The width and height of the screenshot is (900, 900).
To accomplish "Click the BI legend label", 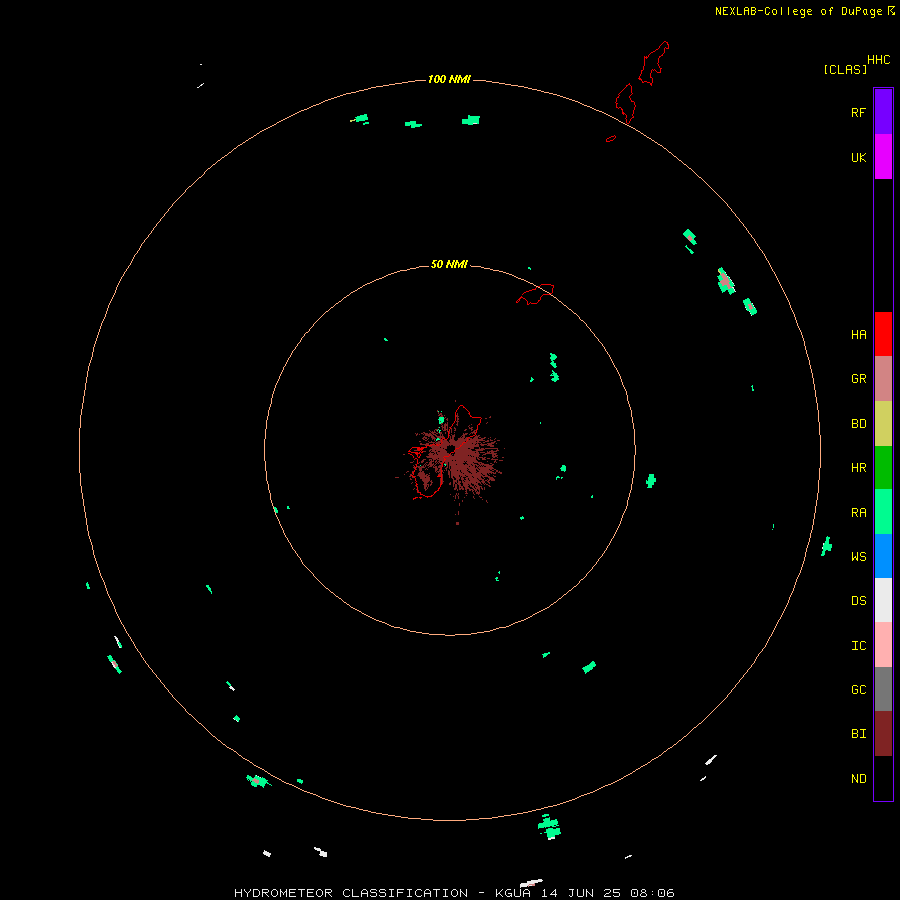I will click(x=858, y=734).
